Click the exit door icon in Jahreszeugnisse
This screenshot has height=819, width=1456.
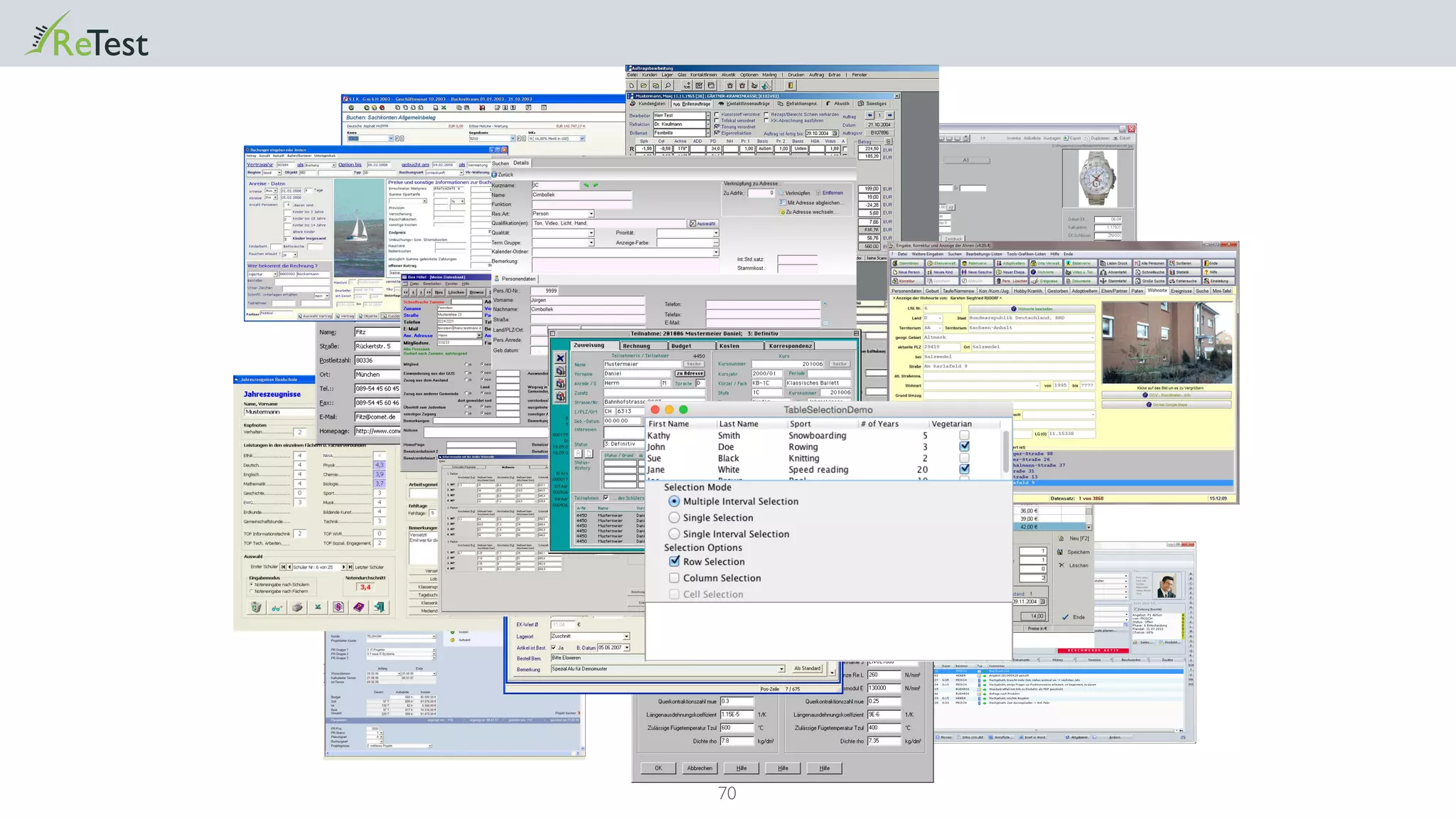click(380, 607)
